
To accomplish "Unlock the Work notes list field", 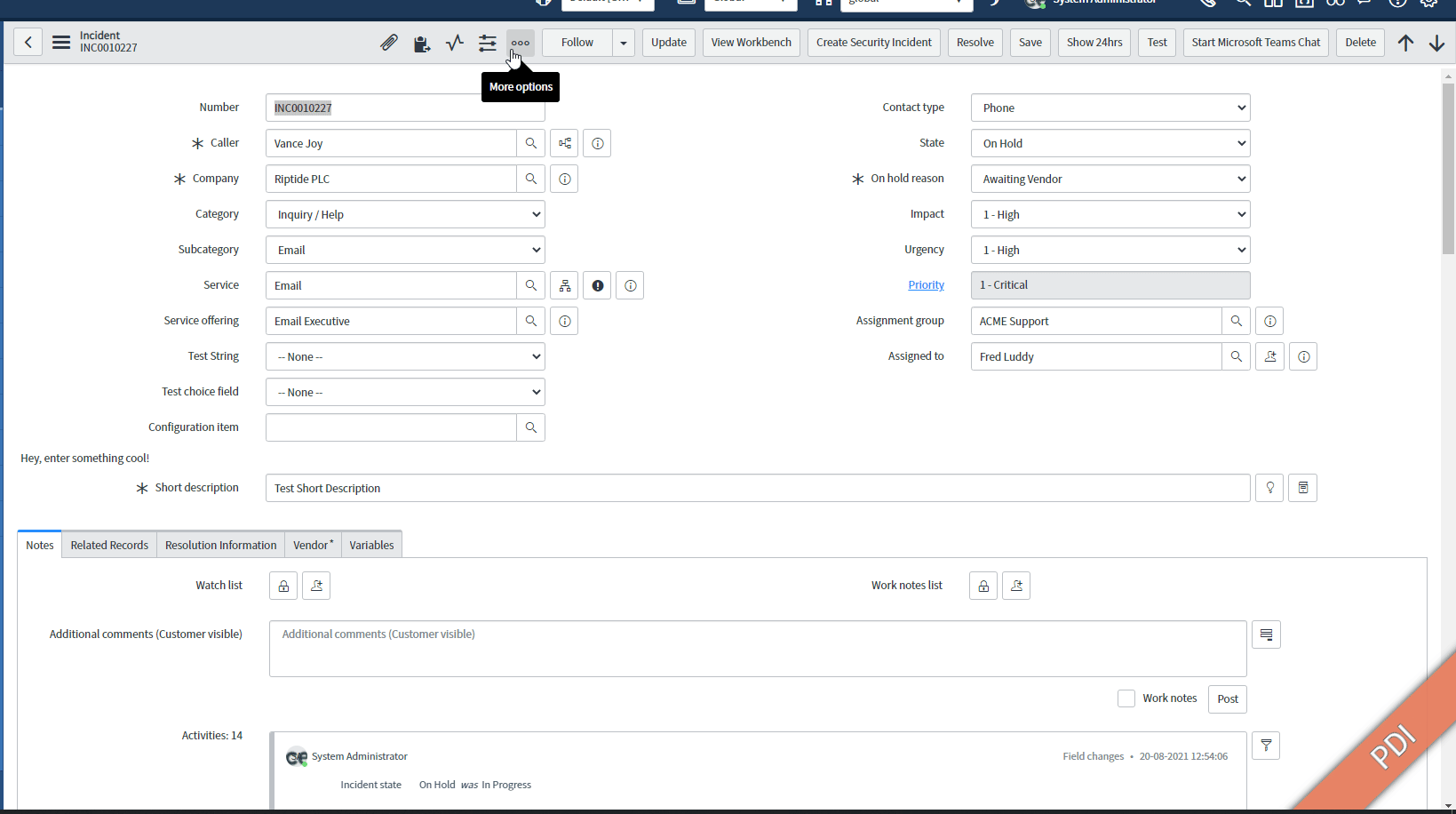I will tap(983, 586).
